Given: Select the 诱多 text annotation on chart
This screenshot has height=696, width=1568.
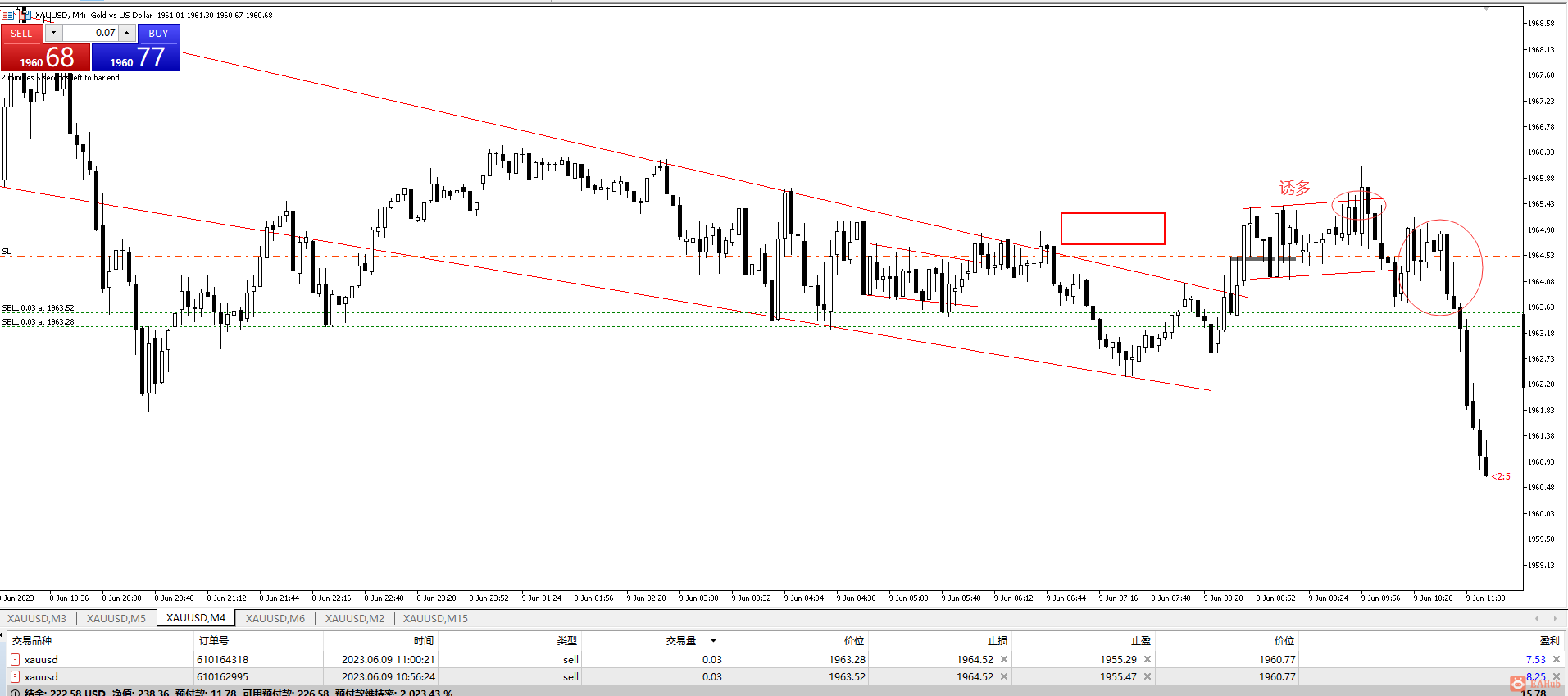Looking at the screenshot, I should (x=1295, y=188).
